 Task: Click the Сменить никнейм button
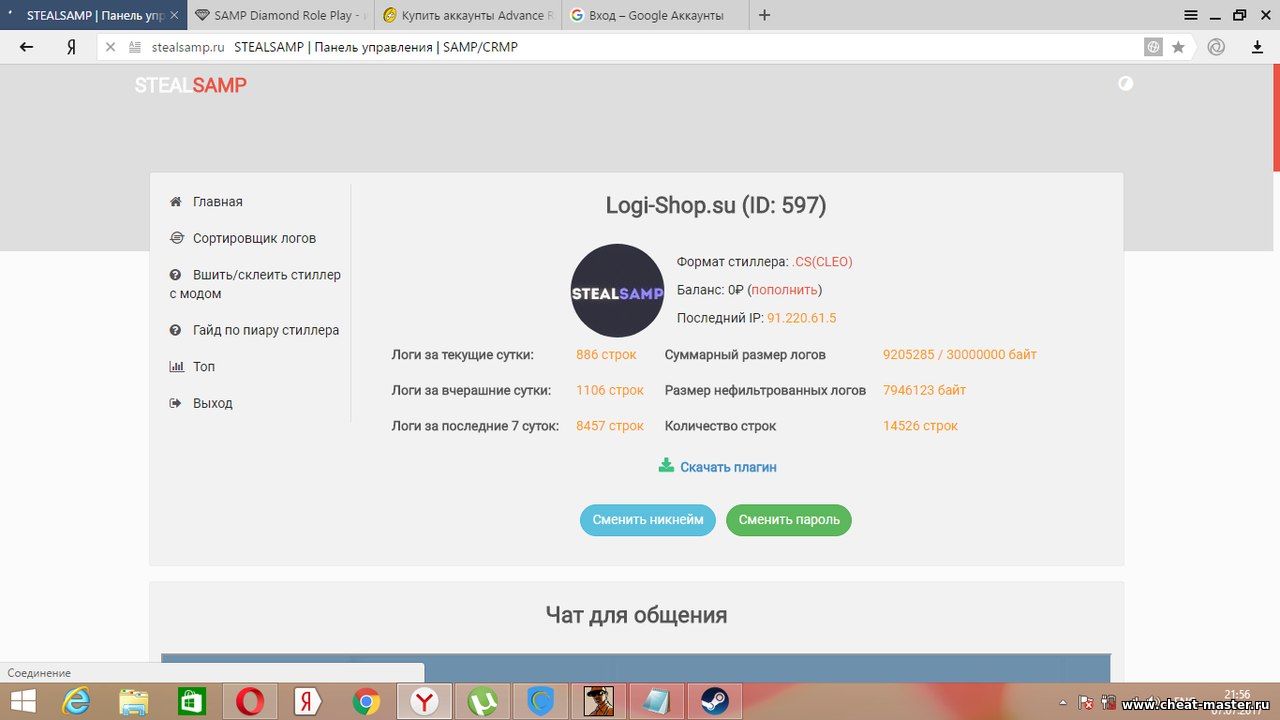coord(647,520)
